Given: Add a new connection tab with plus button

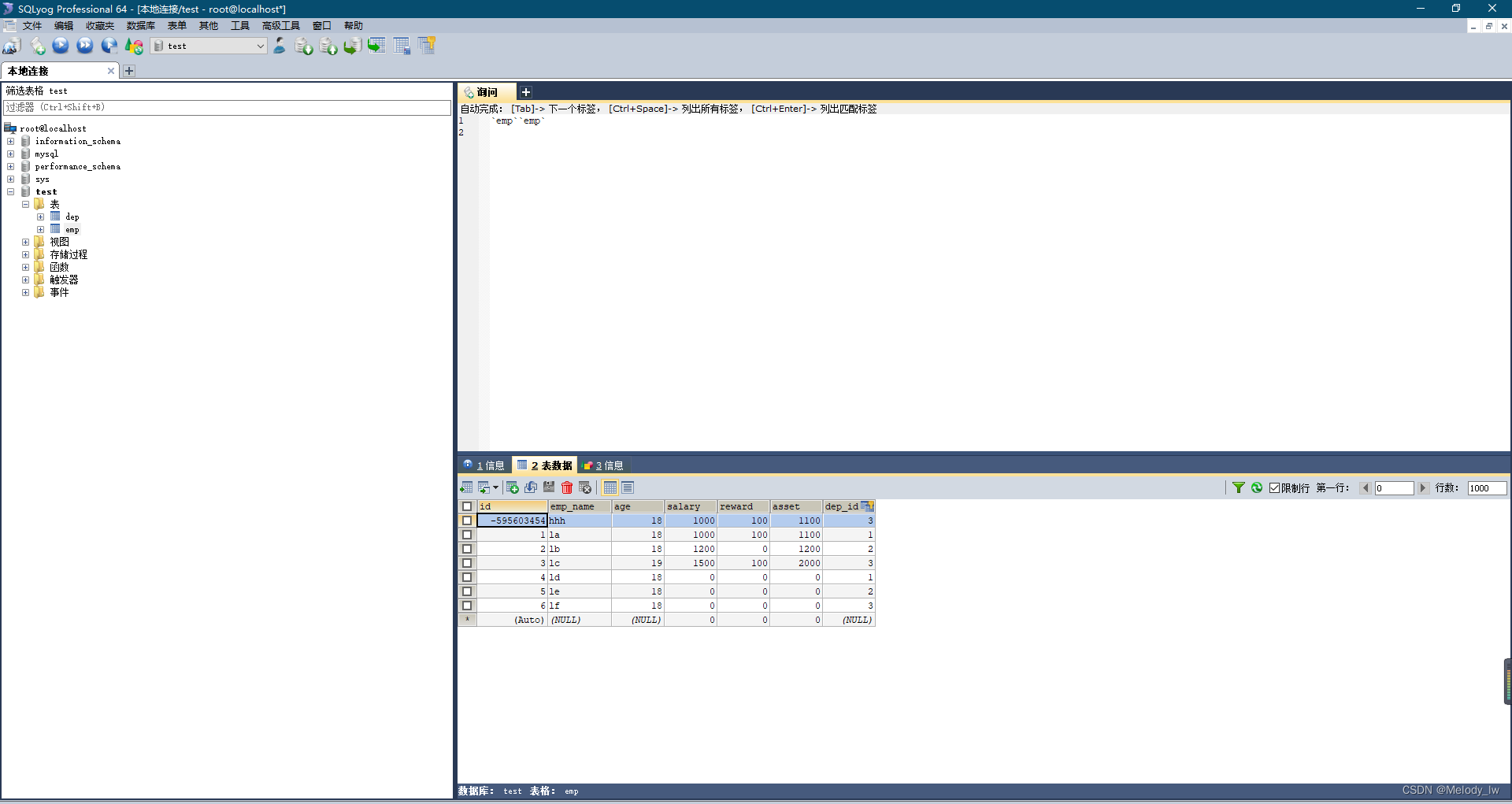Looking at the screenshot, I should (x=129, y=71).
